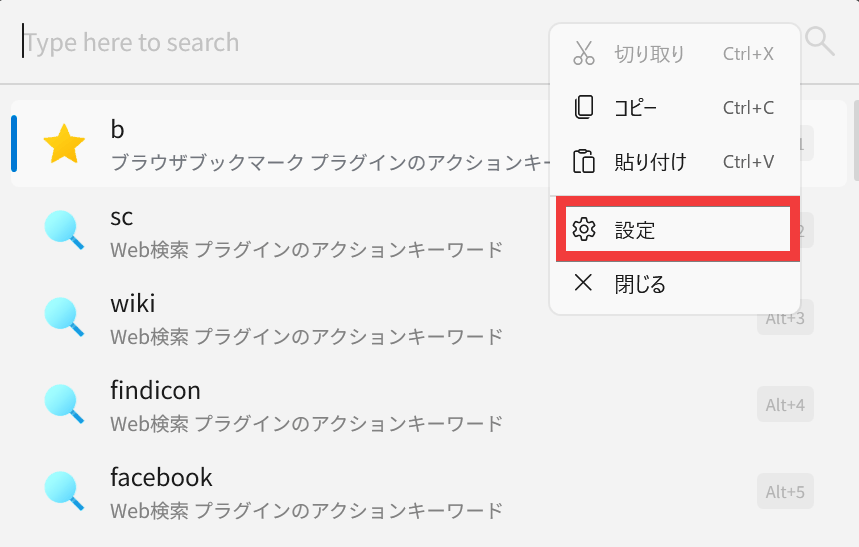
Task: Click the gear icon next to 設定
Action: [x=583, y=229]
